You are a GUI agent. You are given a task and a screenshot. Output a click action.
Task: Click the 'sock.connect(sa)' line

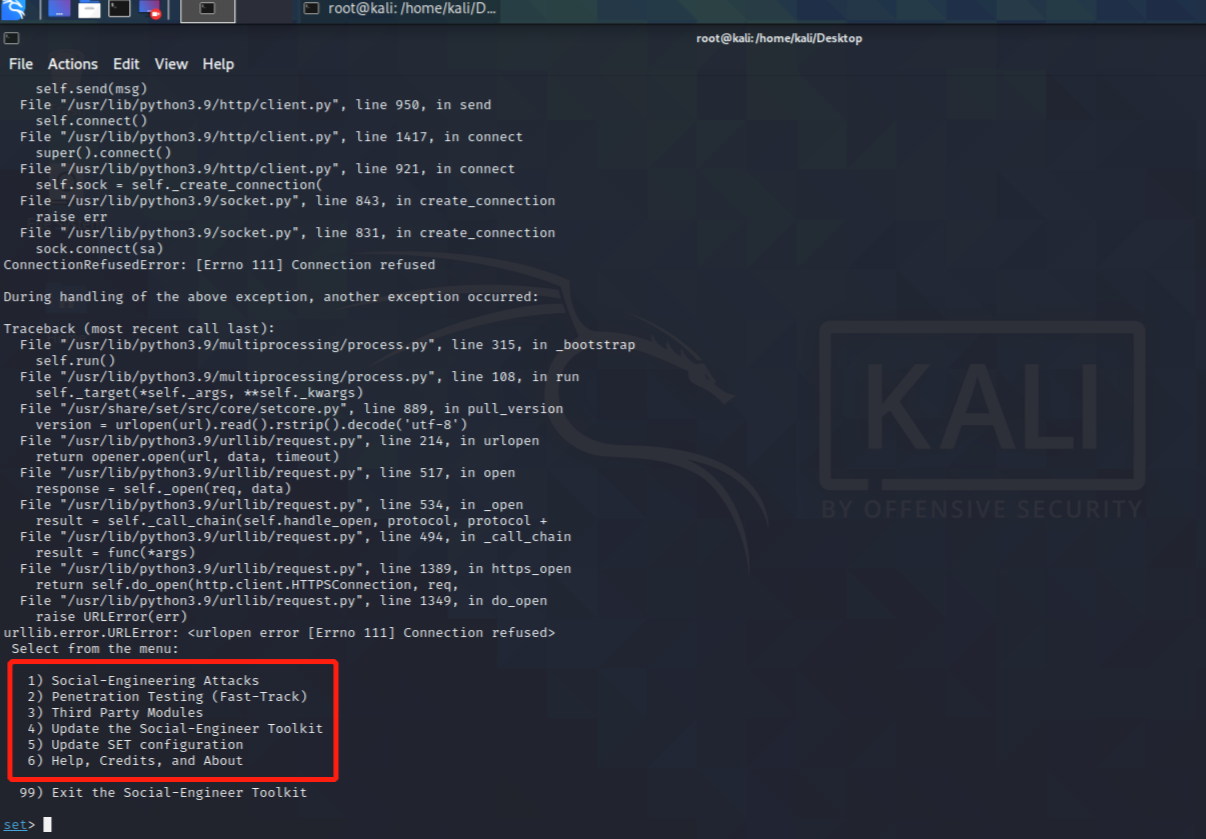99,249
